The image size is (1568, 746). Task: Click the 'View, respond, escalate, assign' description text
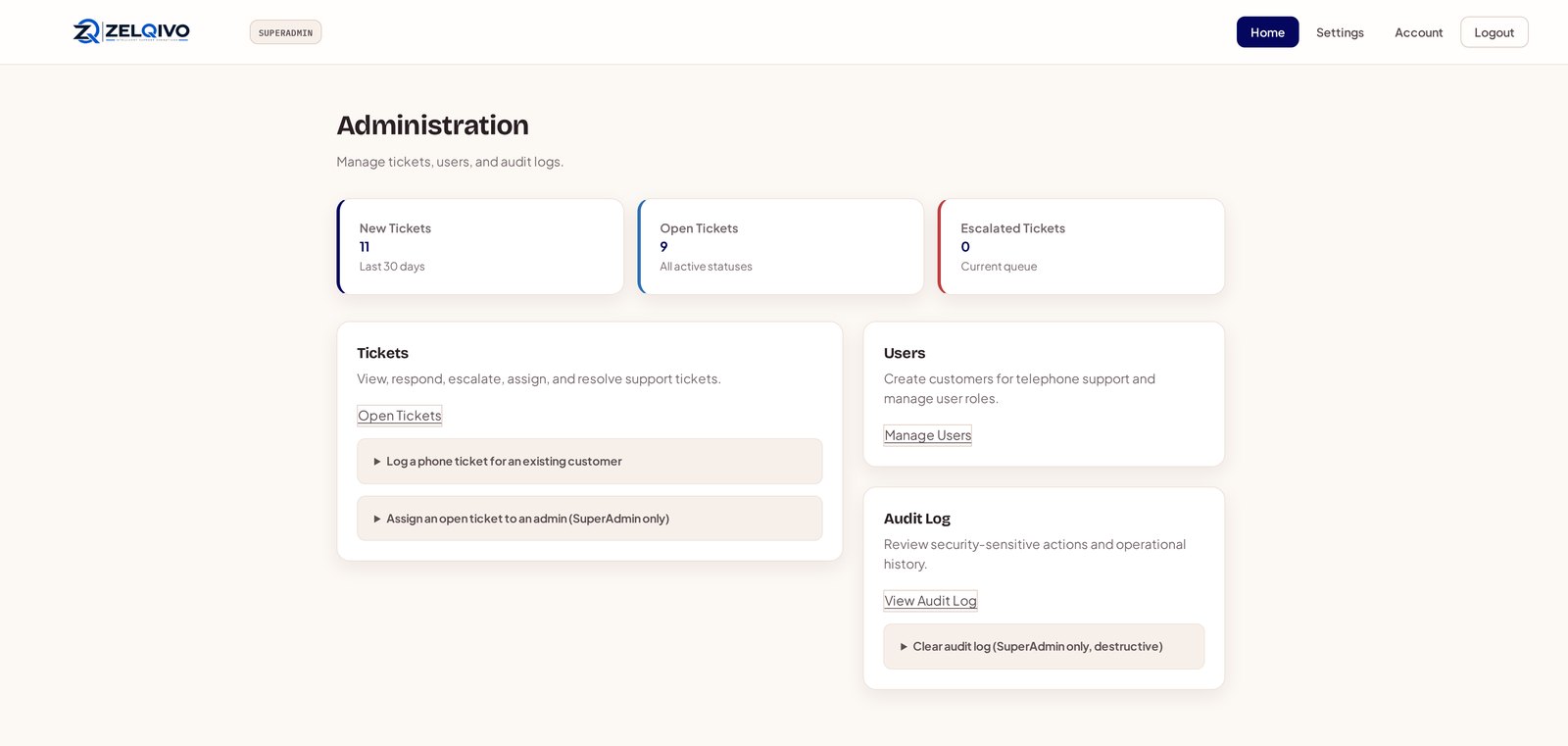(539, 379)
